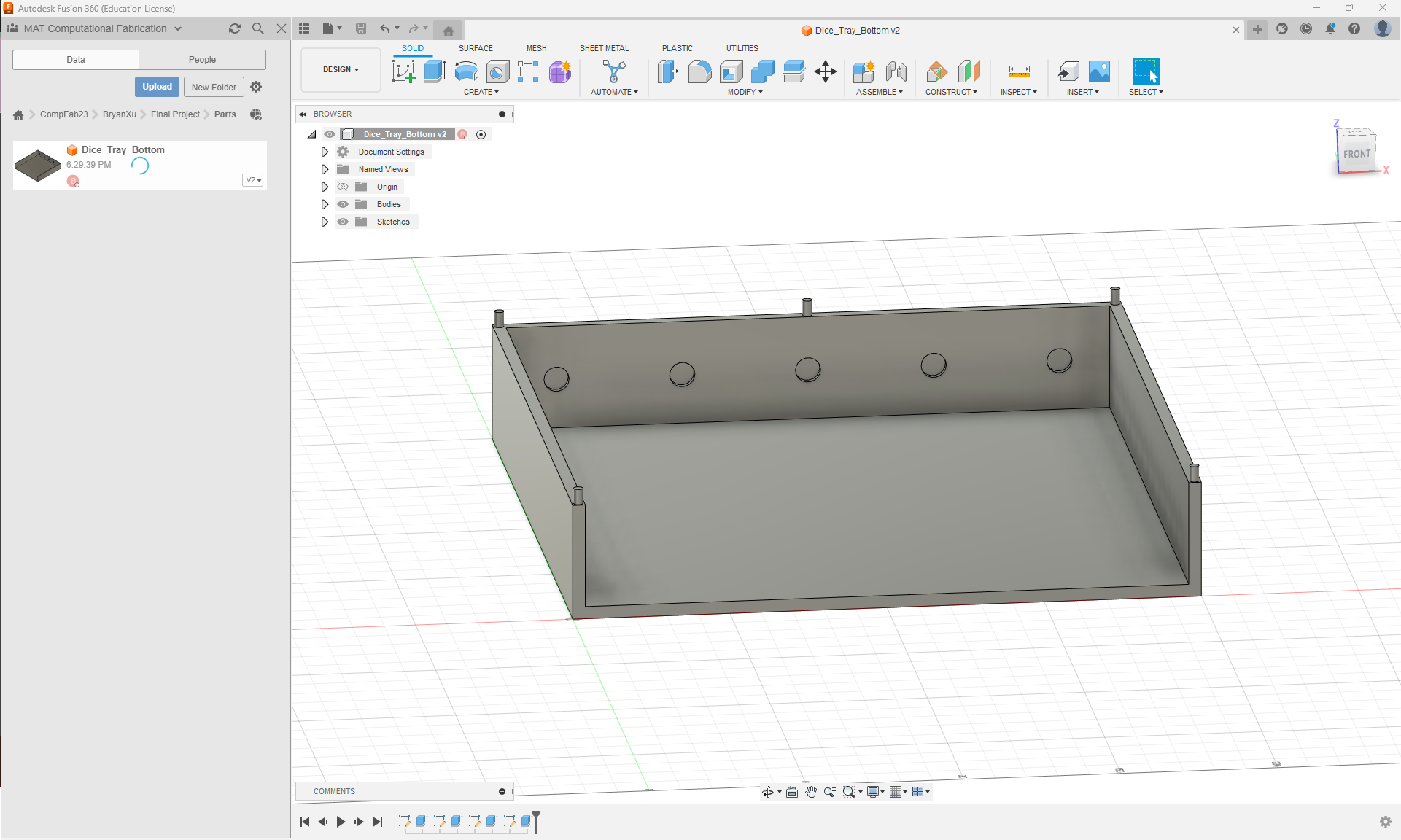Toggle visibility of Bodies folder

(342, 204)
